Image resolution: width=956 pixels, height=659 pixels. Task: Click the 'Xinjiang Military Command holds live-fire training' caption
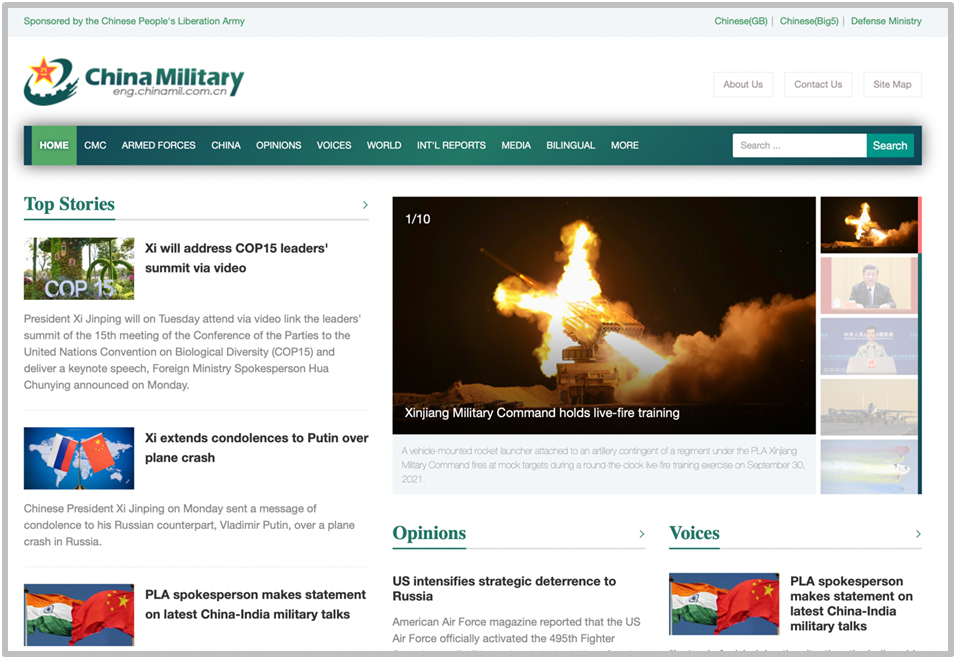tap(542, 413)
